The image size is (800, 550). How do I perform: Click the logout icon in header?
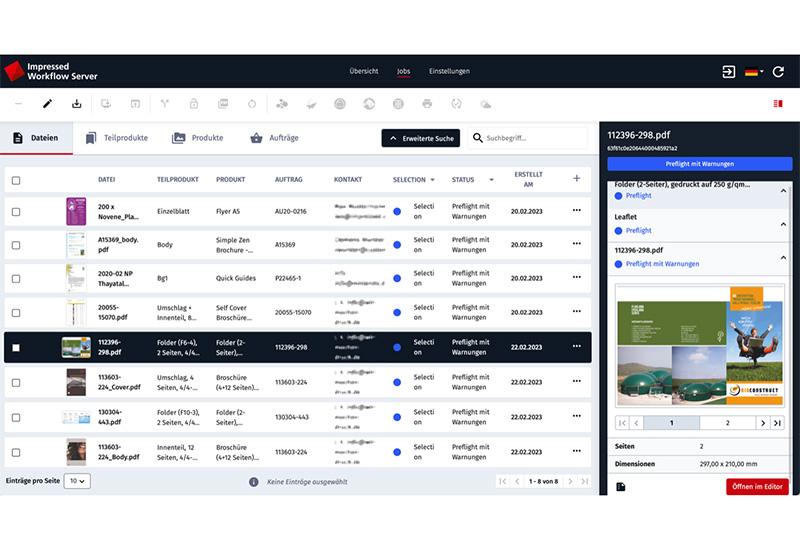(x=728, y=72)
